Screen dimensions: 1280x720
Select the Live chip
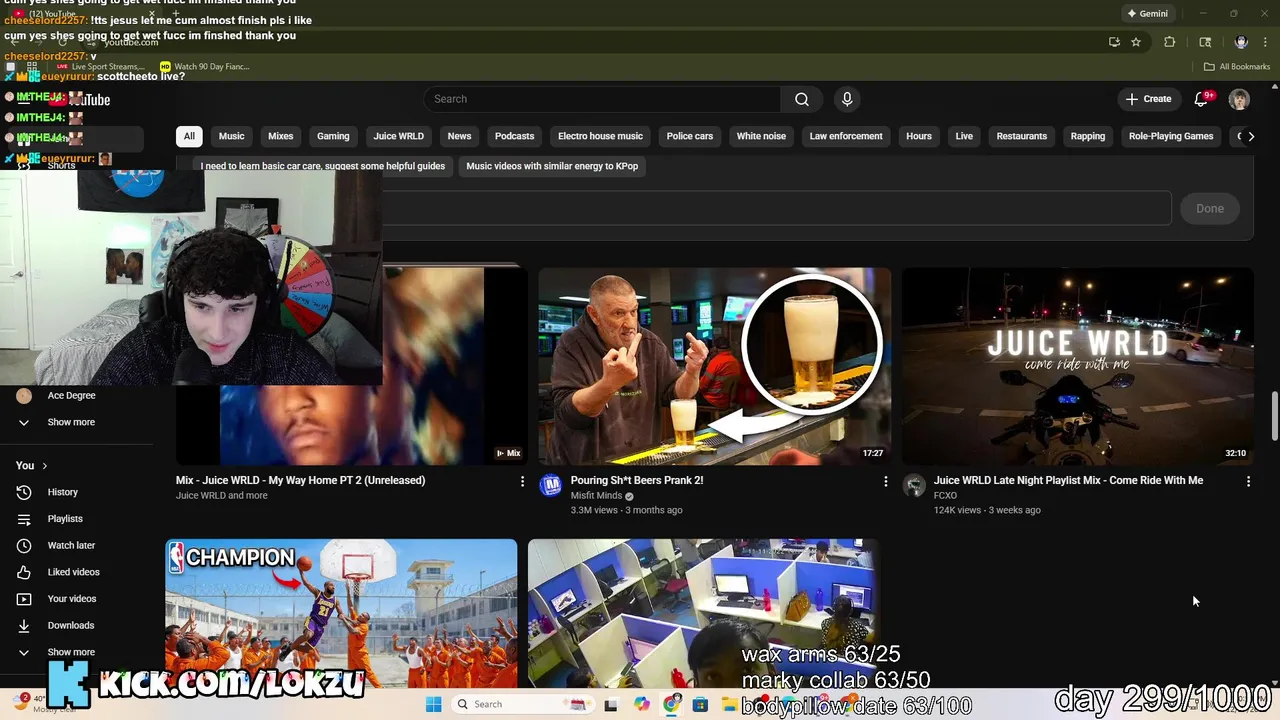[964, 136]
